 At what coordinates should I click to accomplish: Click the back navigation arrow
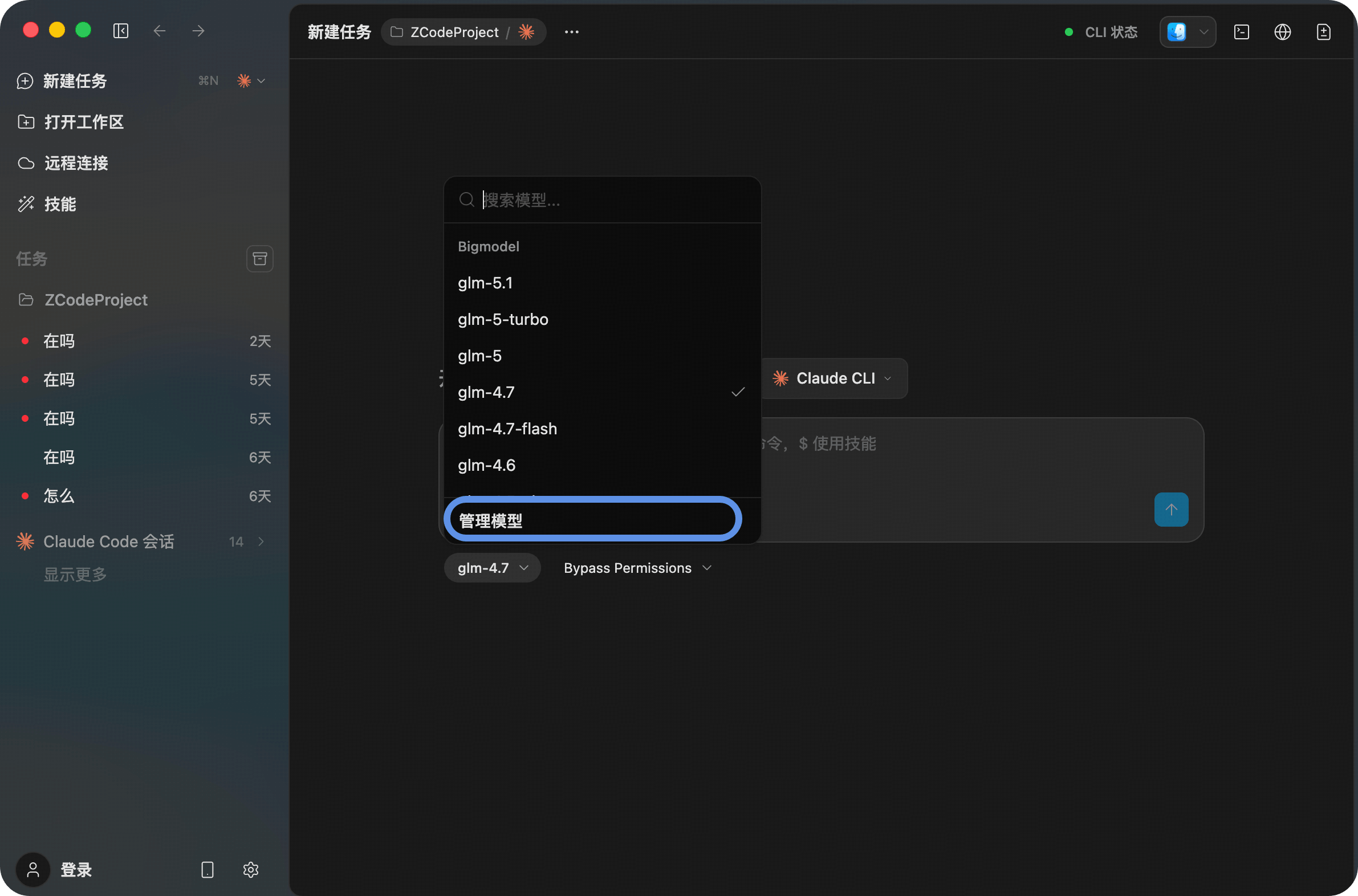tap(160, 31)
